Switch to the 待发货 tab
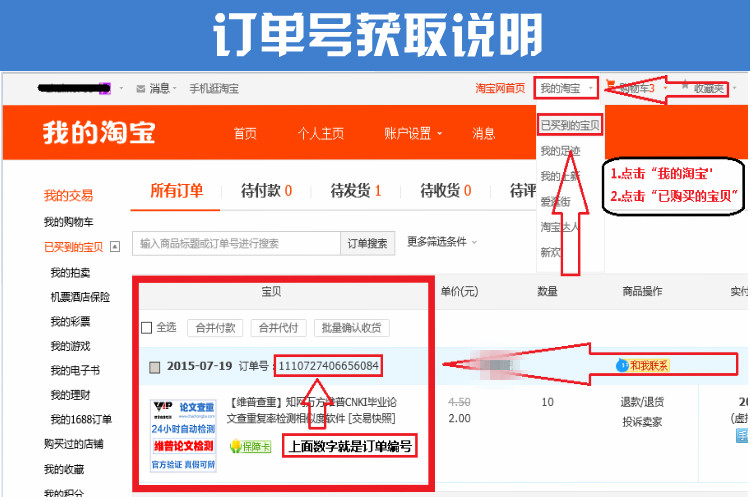Screen dimensions: 750x500 click(356, 190)
